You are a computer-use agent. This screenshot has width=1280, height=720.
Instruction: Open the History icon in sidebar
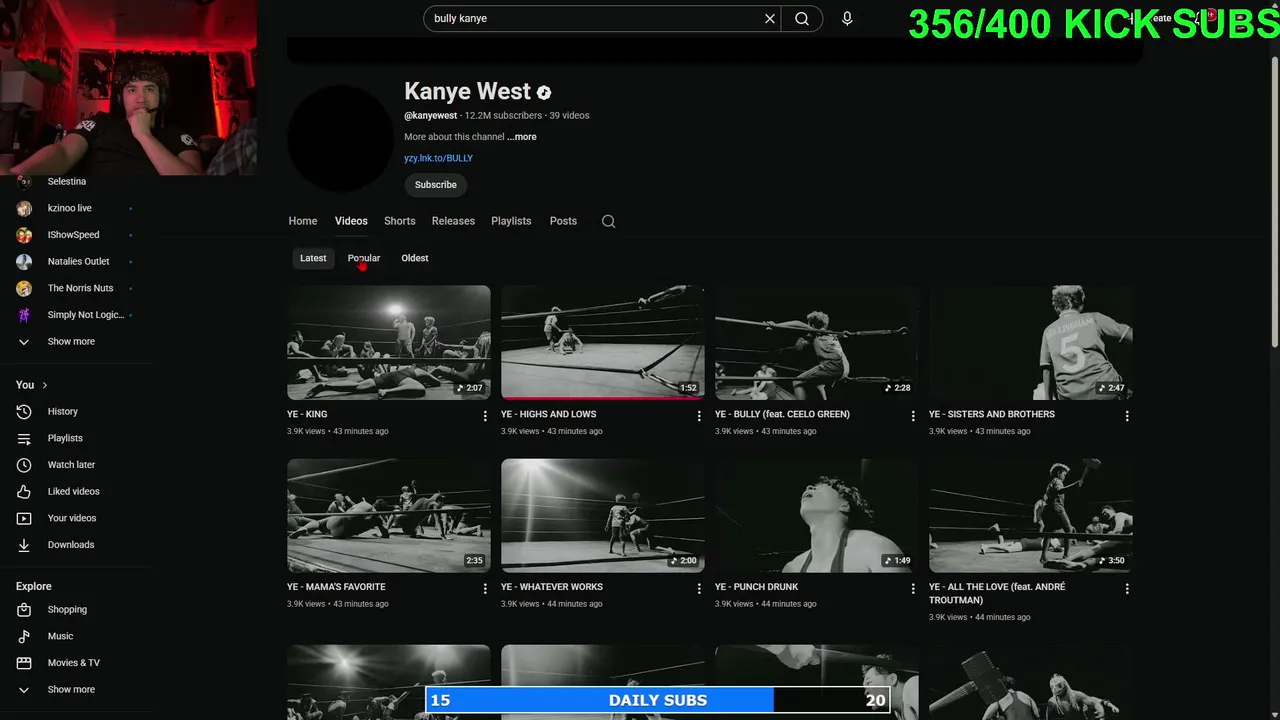[x=25, y=411]
